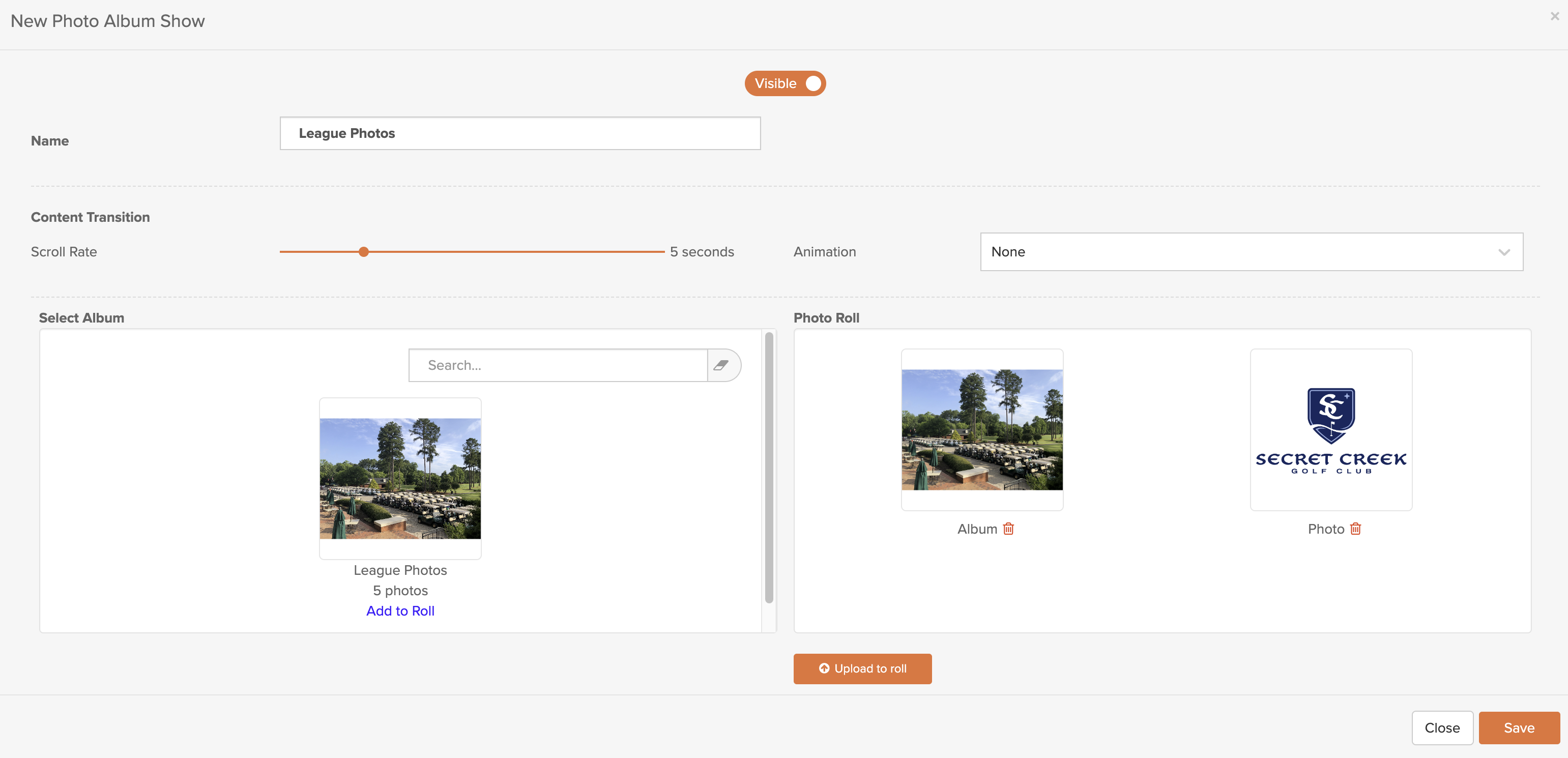Image resolution: width=1568 pixels, height=758 pixels.
Task: Close the dialog with the X icon
Action: 1555,16
